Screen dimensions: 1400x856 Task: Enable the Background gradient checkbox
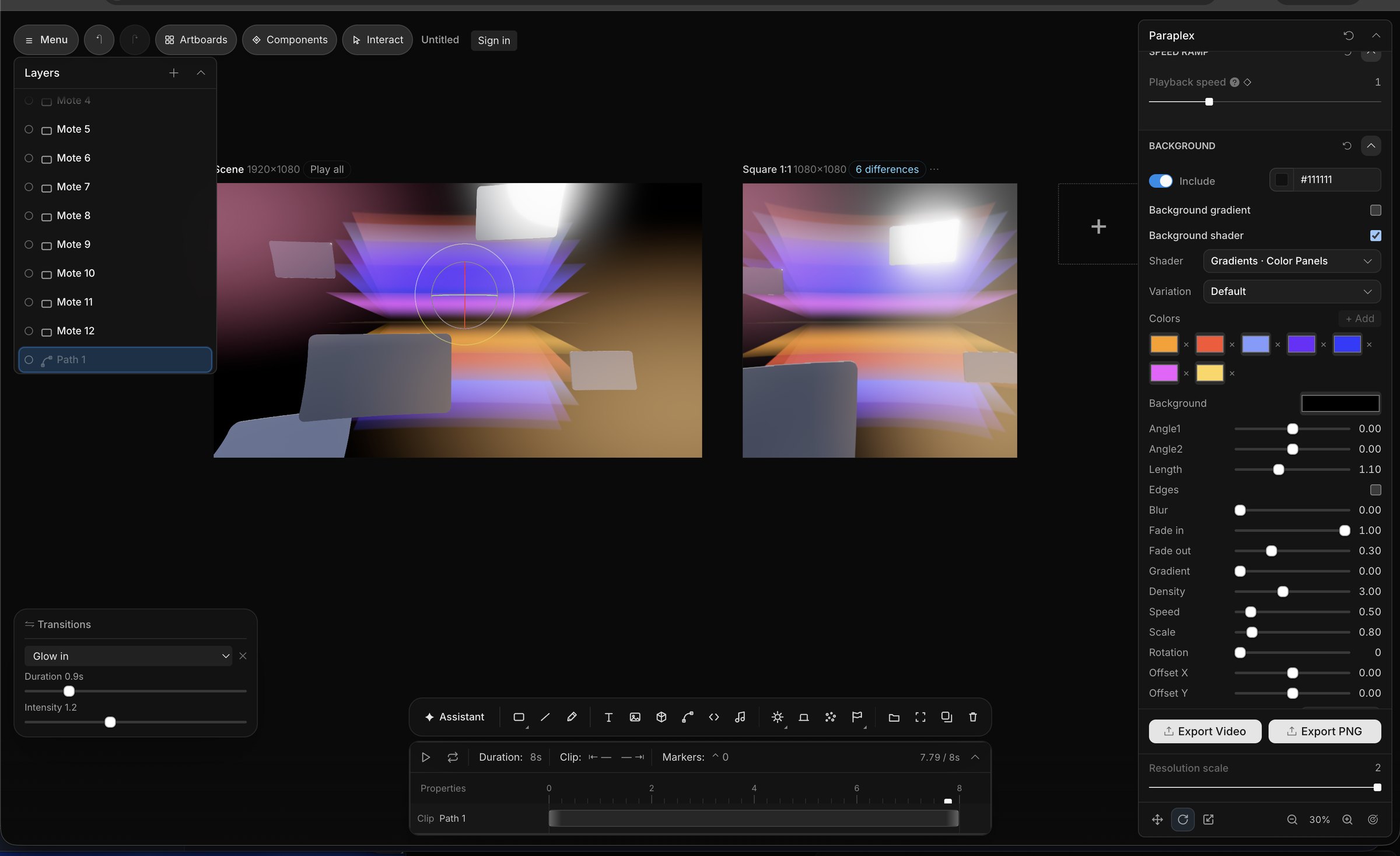tap(1375, 210)
